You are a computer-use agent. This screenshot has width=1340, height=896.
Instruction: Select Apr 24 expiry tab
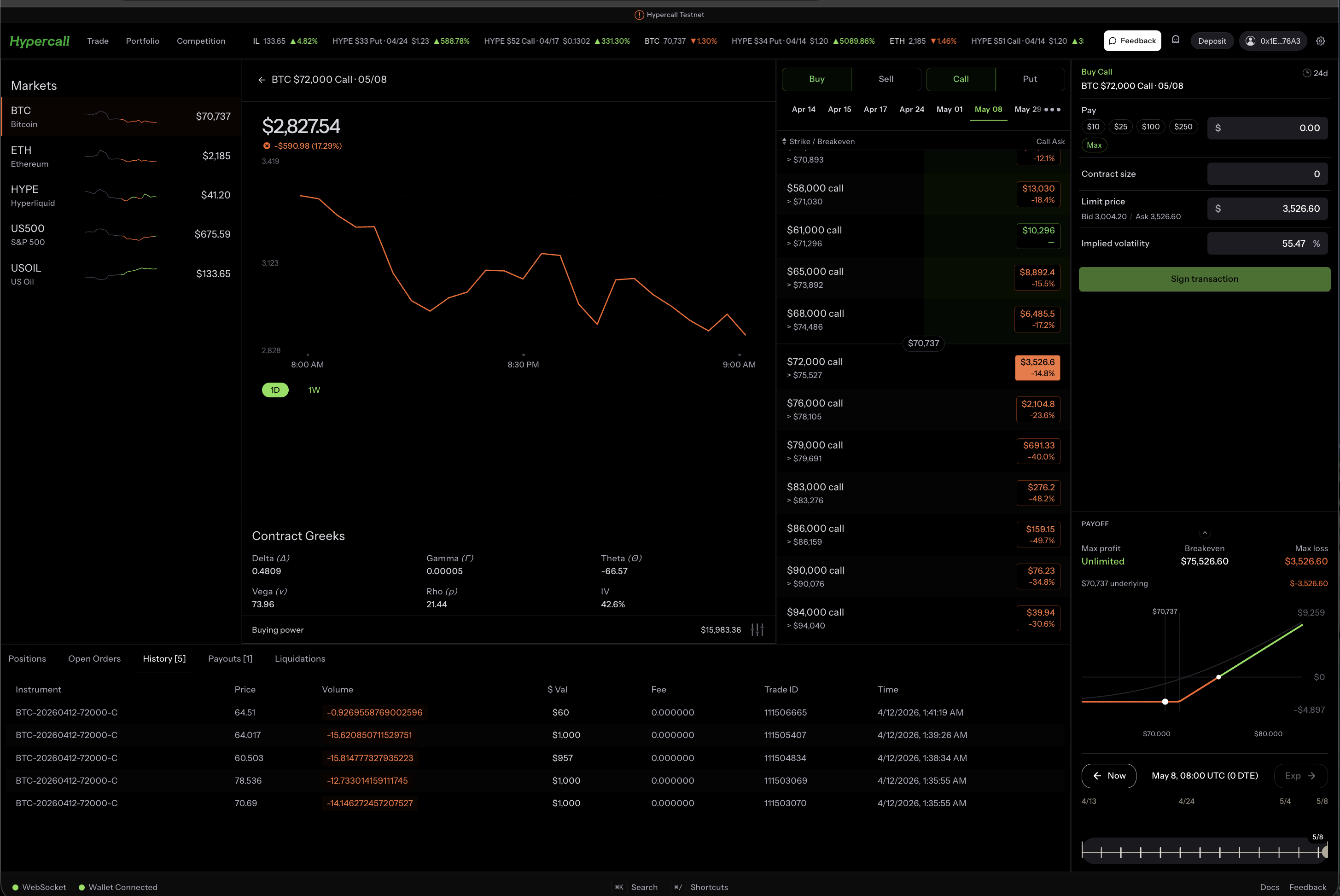click(x=911, y=109)
